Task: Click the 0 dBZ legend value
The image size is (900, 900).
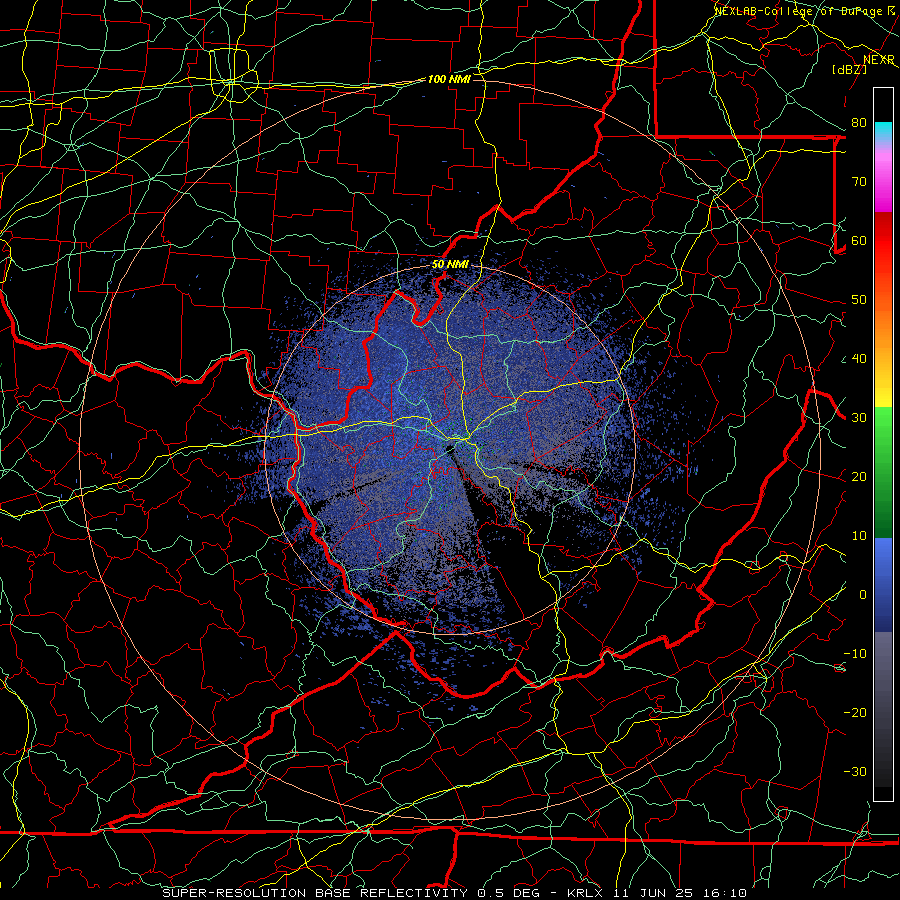Action: tap(863, 595)
